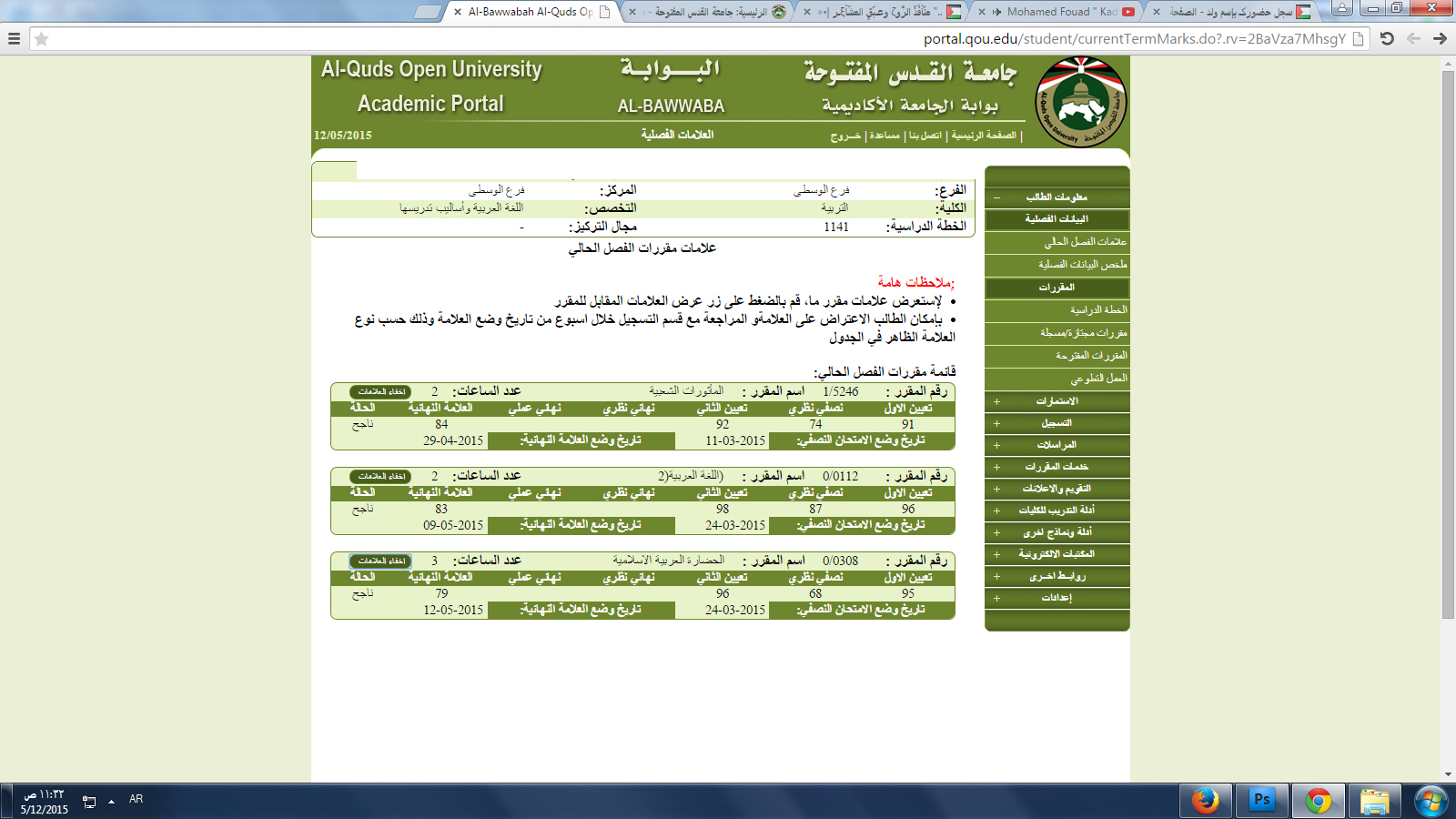Click the البيانات الفصلية sidebar heading
The image size is (1456, 819).
1057,219
